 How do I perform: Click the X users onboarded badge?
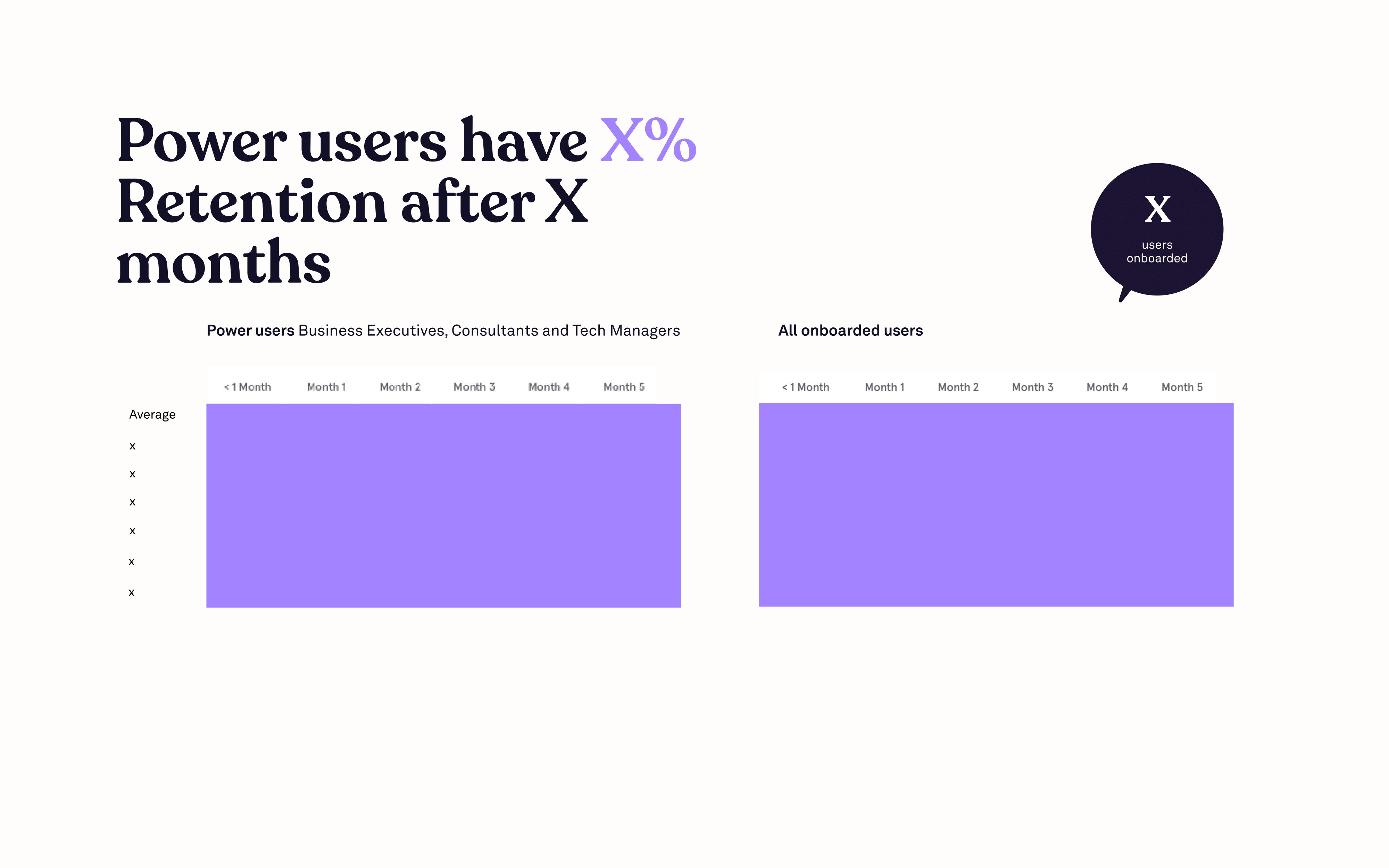click(x=1155, y=228)
